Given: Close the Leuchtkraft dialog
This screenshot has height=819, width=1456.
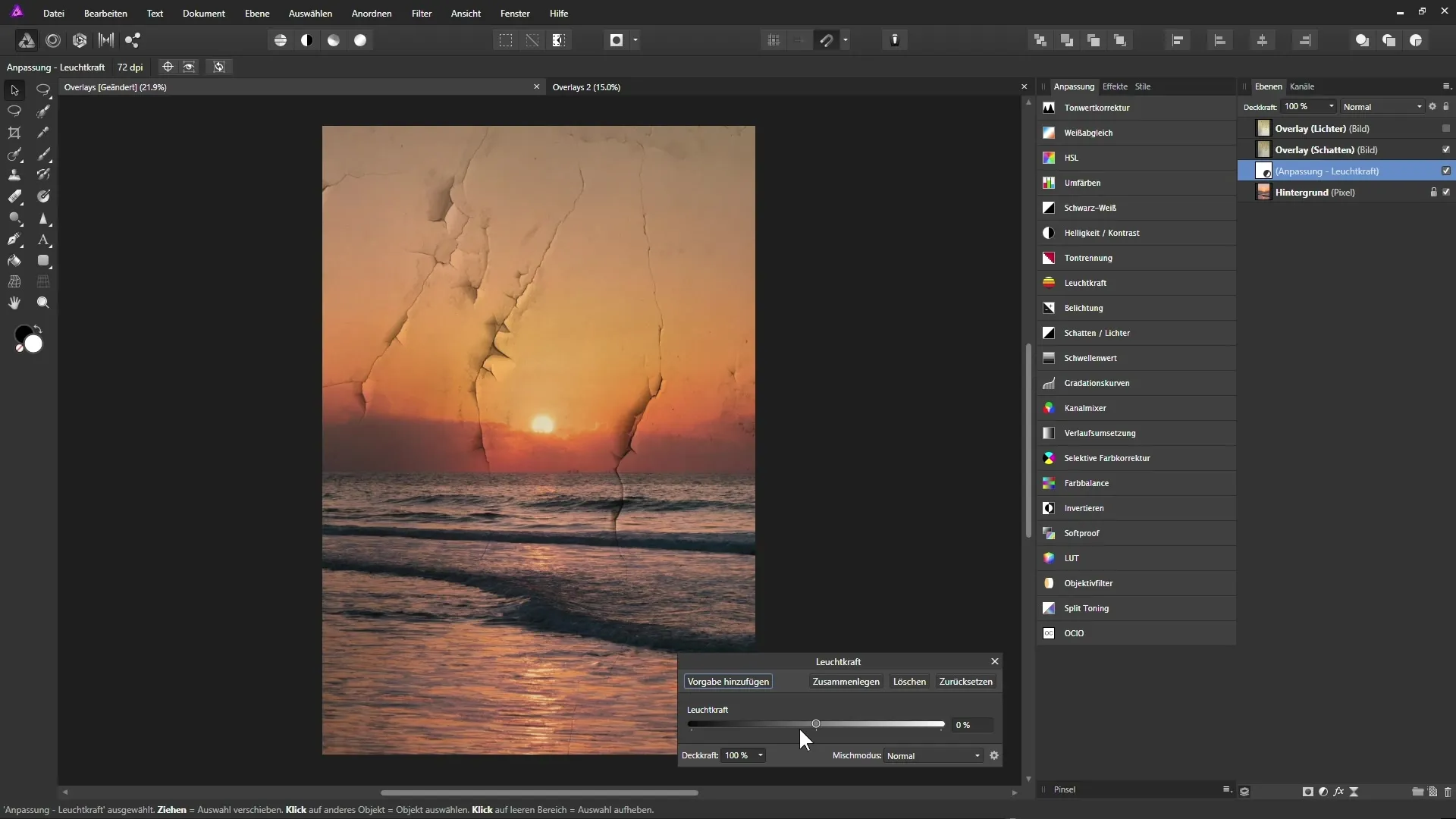Looking at the screenshot, I should (x=995, y=661).
